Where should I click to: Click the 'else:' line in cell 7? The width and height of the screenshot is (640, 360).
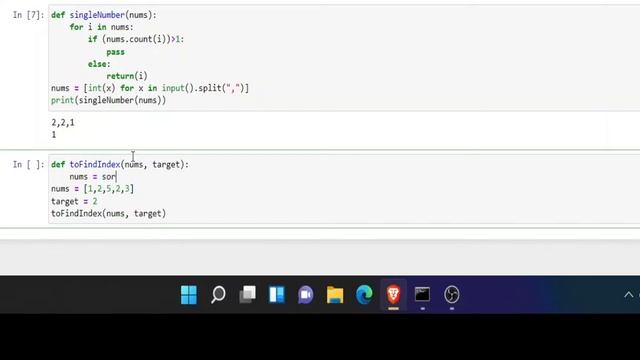[99, 64]
